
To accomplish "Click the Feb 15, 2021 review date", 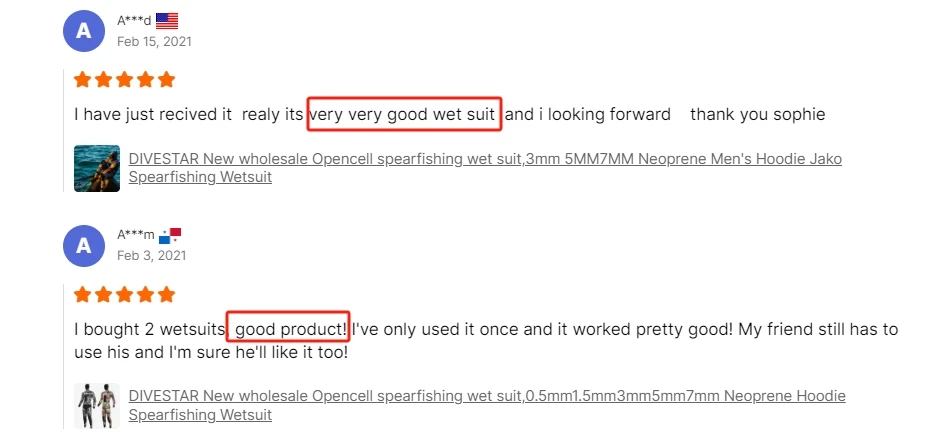I will point(154,42).
